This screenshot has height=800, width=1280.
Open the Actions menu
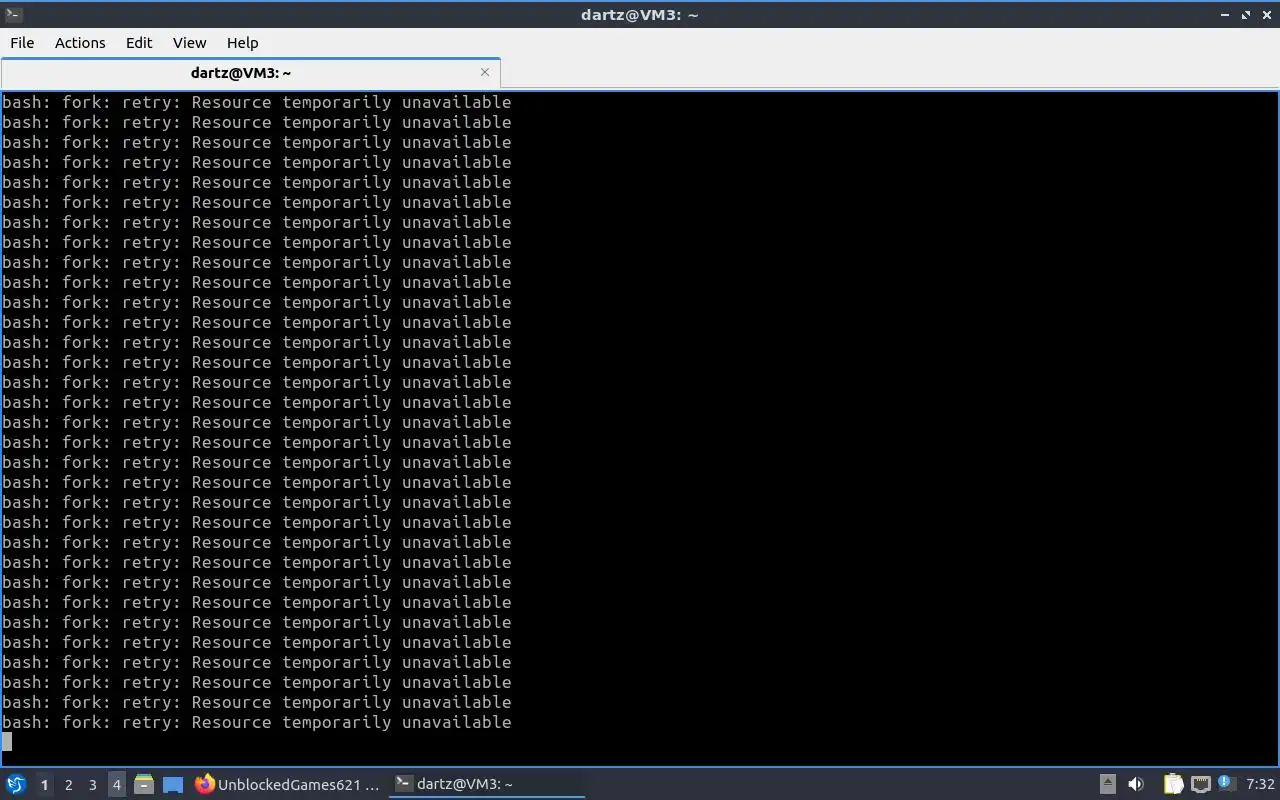(x=80, y=43)
